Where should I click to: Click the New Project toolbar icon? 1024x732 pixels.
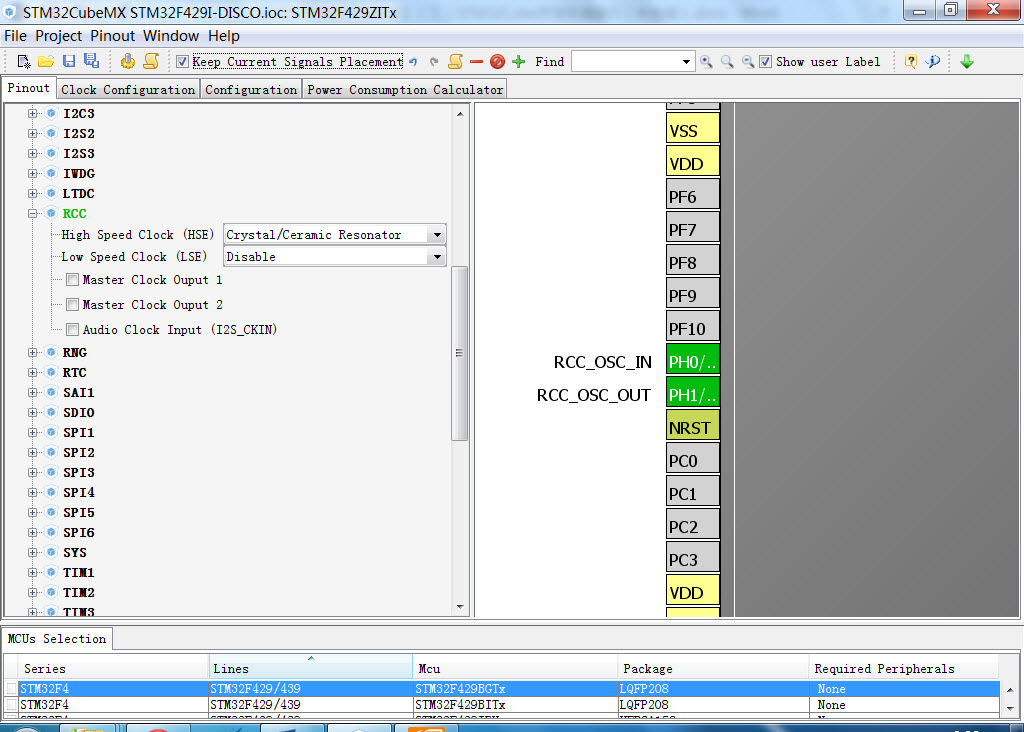tap(24, 61)
